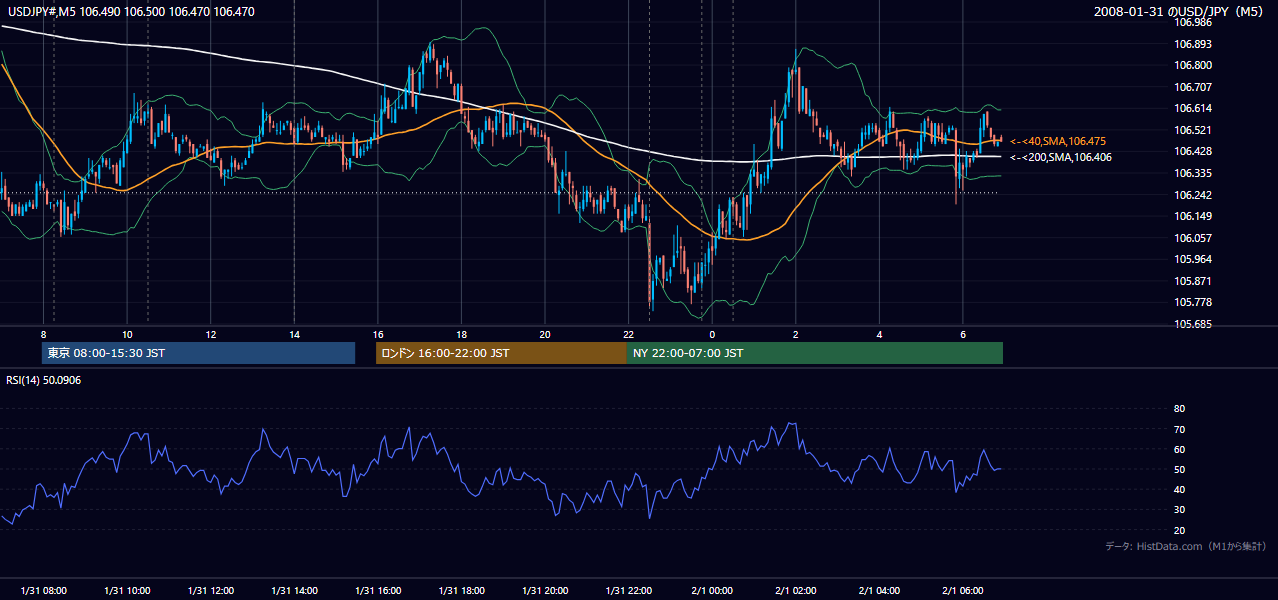Click hour tick 12 under price chart
Viewport: 1278px width, 600px height.
point(210,335)
